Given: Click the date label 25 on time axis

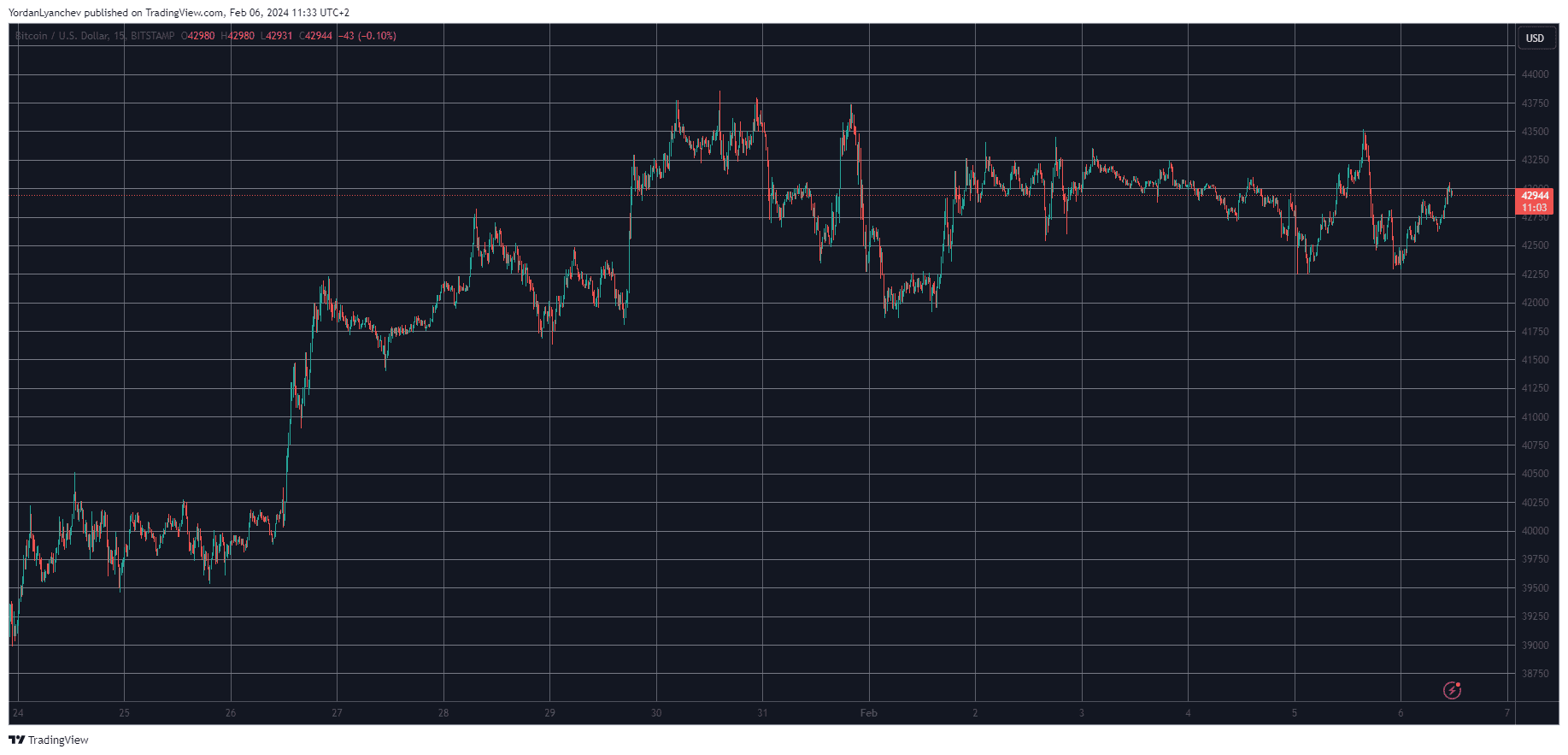Looking at the screenshot, I should pos(125,713).
